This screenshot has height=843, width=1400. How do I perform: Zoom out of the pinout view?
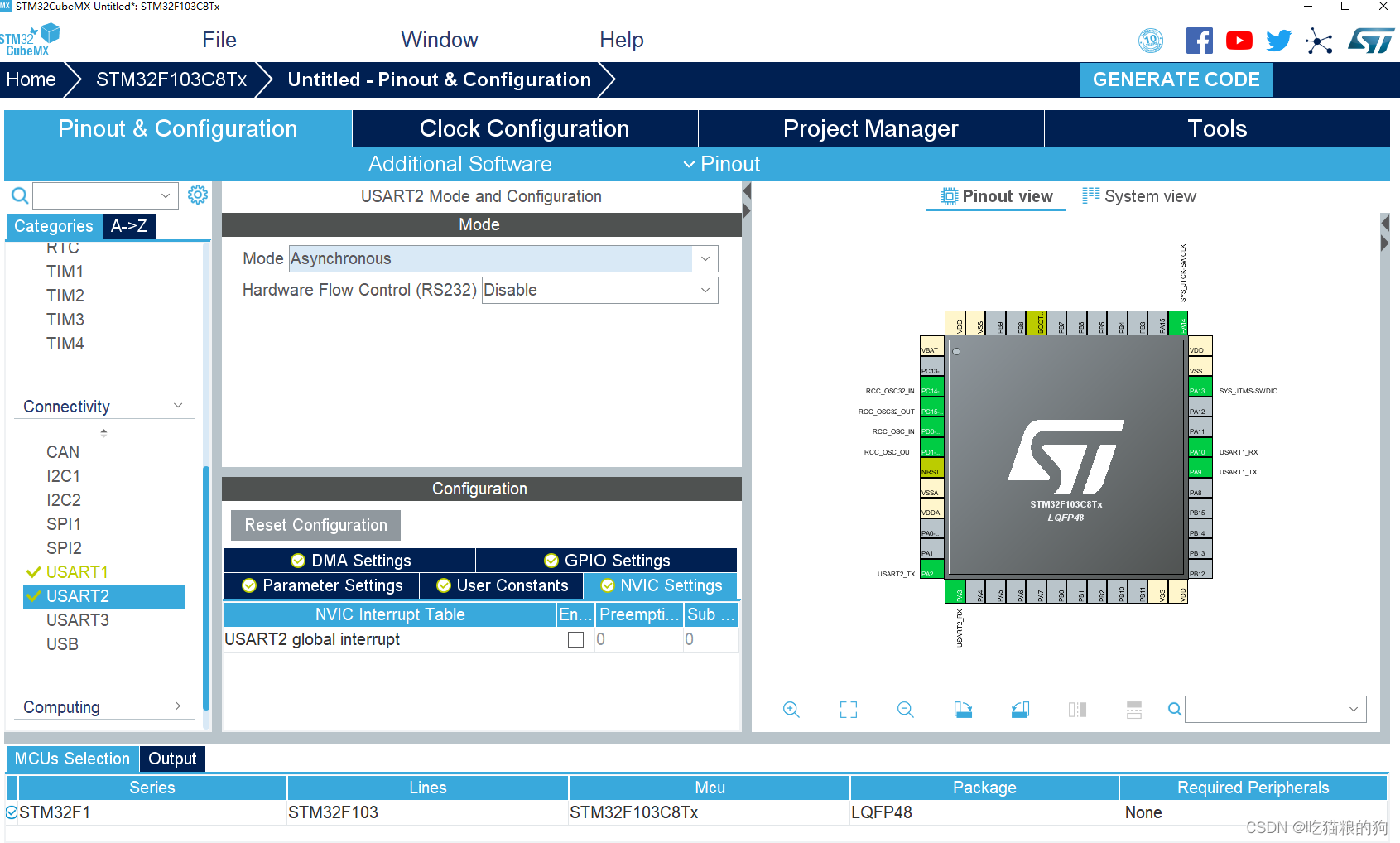[906, 710]
